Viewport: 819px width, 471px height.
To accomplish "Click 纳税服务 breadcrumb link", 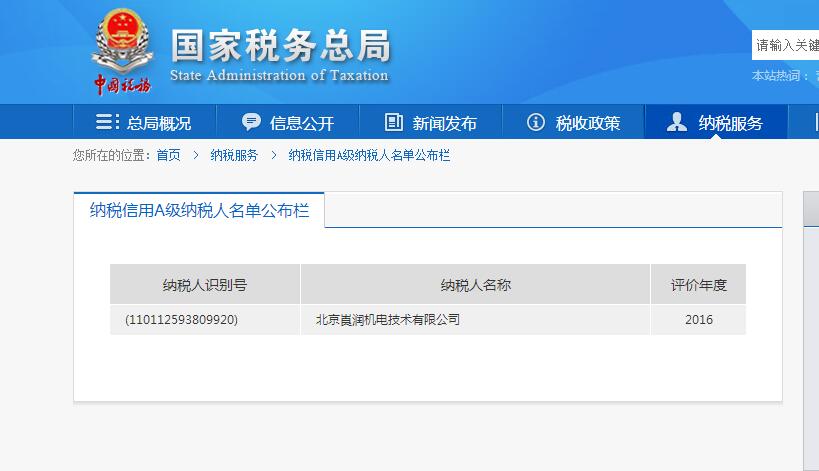I will point(234,155).
